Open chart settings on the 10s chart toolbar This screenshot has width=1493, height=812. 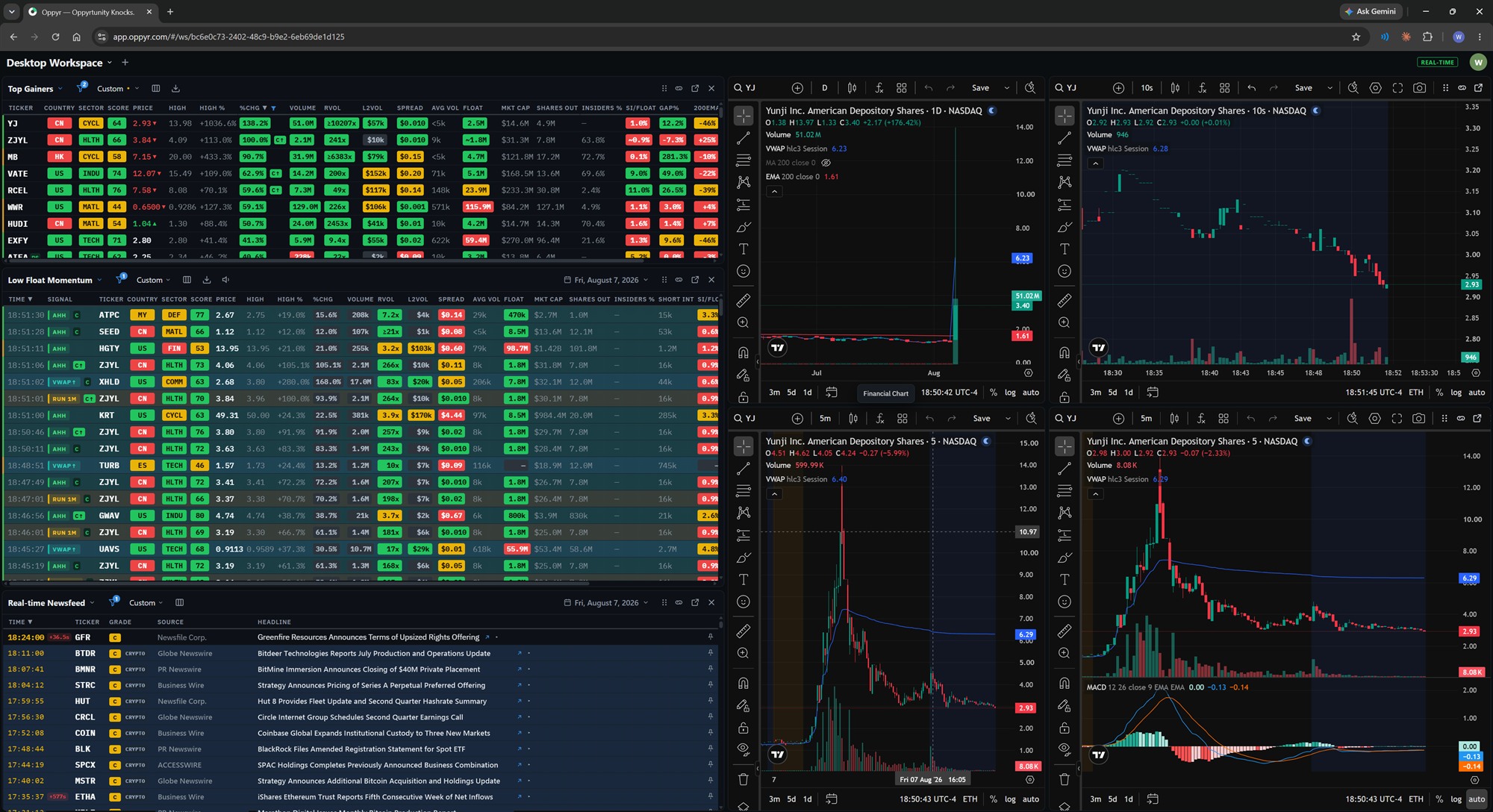[1375, 88]
